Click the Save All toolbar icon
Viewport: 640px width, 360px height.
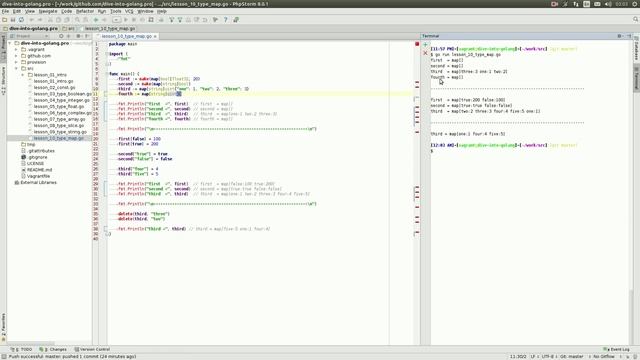click(13, 20)
